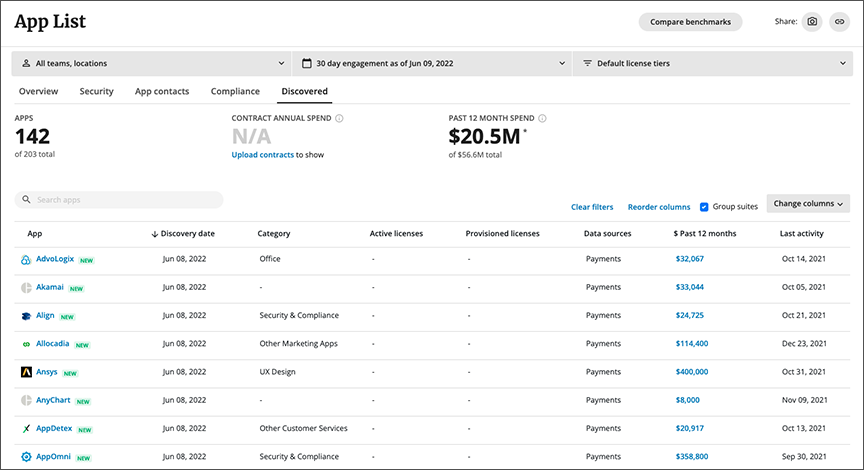Open the Change columns menu
The height and width of the screenshot is (470, 864).
point(808,204)
